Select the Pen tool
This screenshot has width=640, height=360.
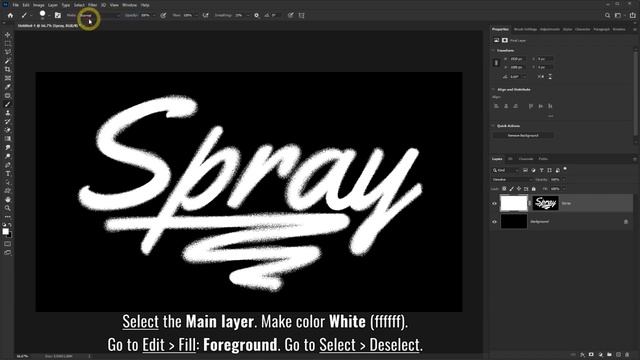pos(7,165)
